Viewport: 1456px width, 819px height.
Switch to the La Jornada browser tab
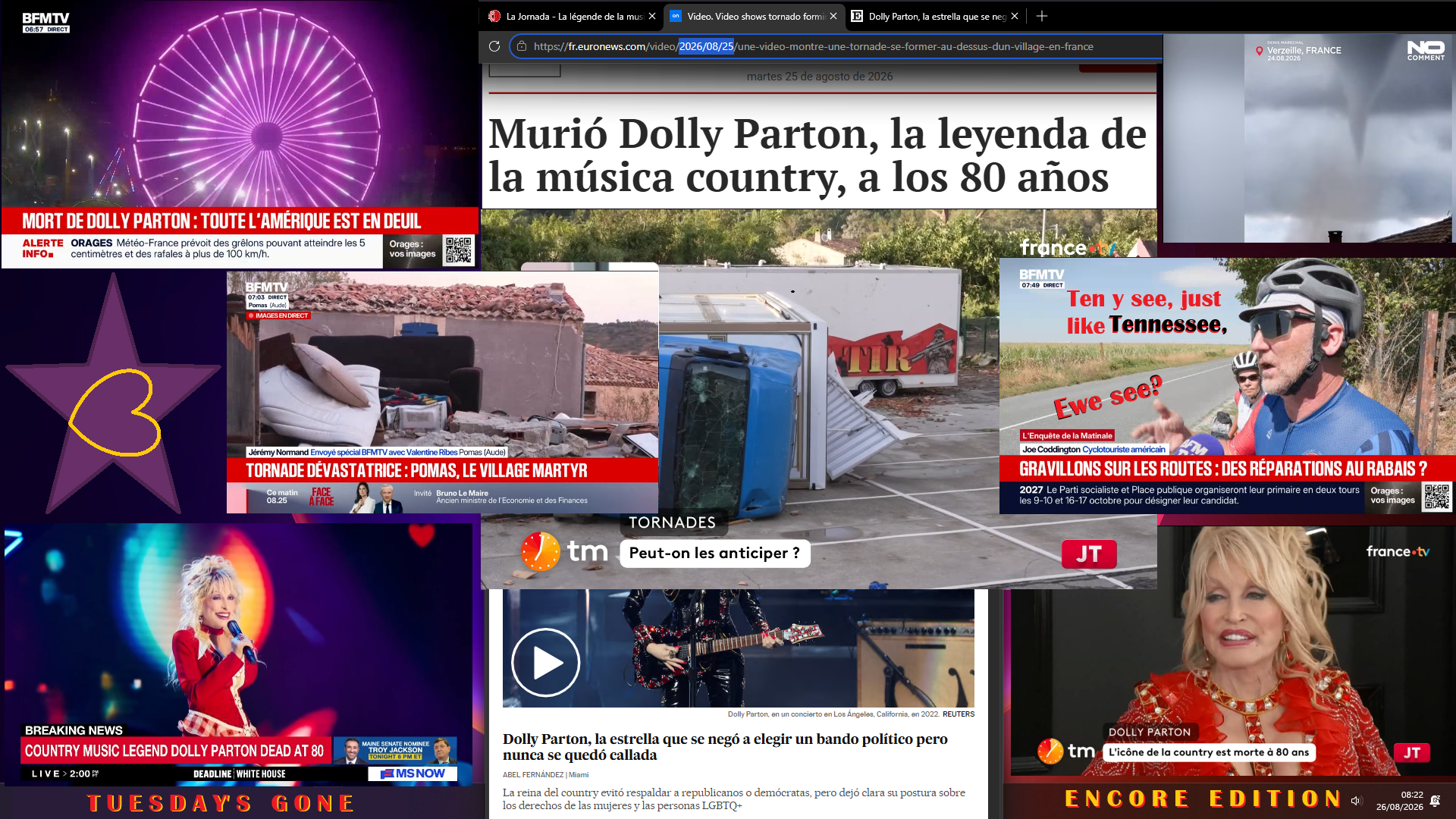click(x=573, y=16)
